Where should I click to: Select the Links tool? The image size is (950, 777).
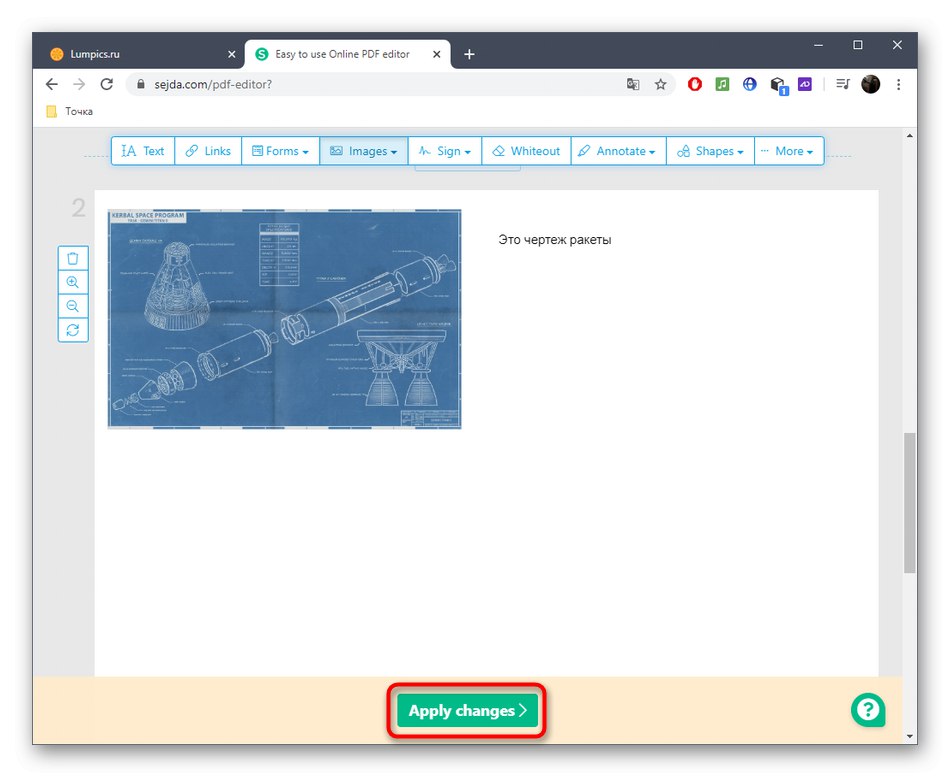[x=207, y=150]
